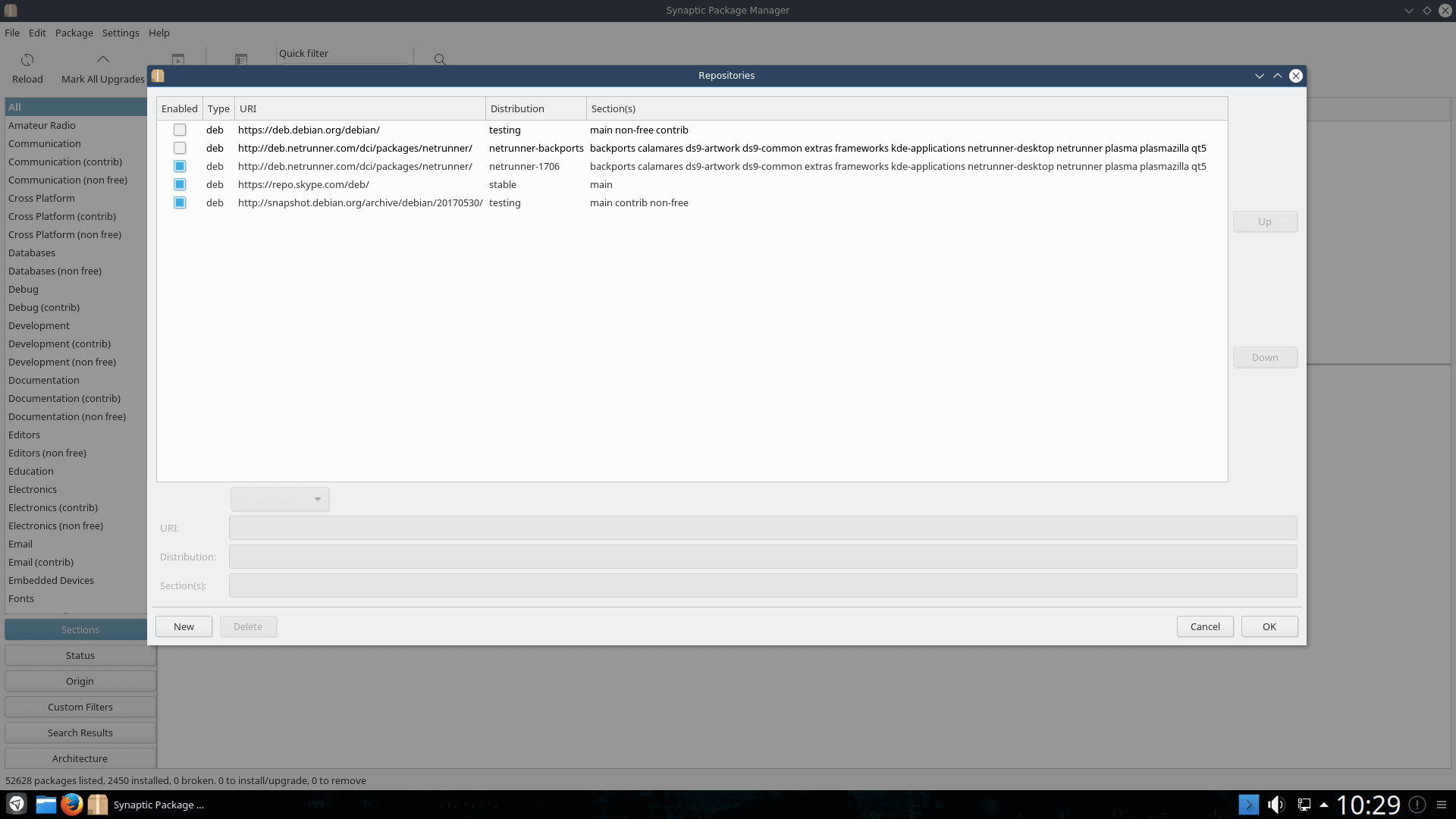Shade the Repositories dialog with chevron down

[x=1260, y=76]
